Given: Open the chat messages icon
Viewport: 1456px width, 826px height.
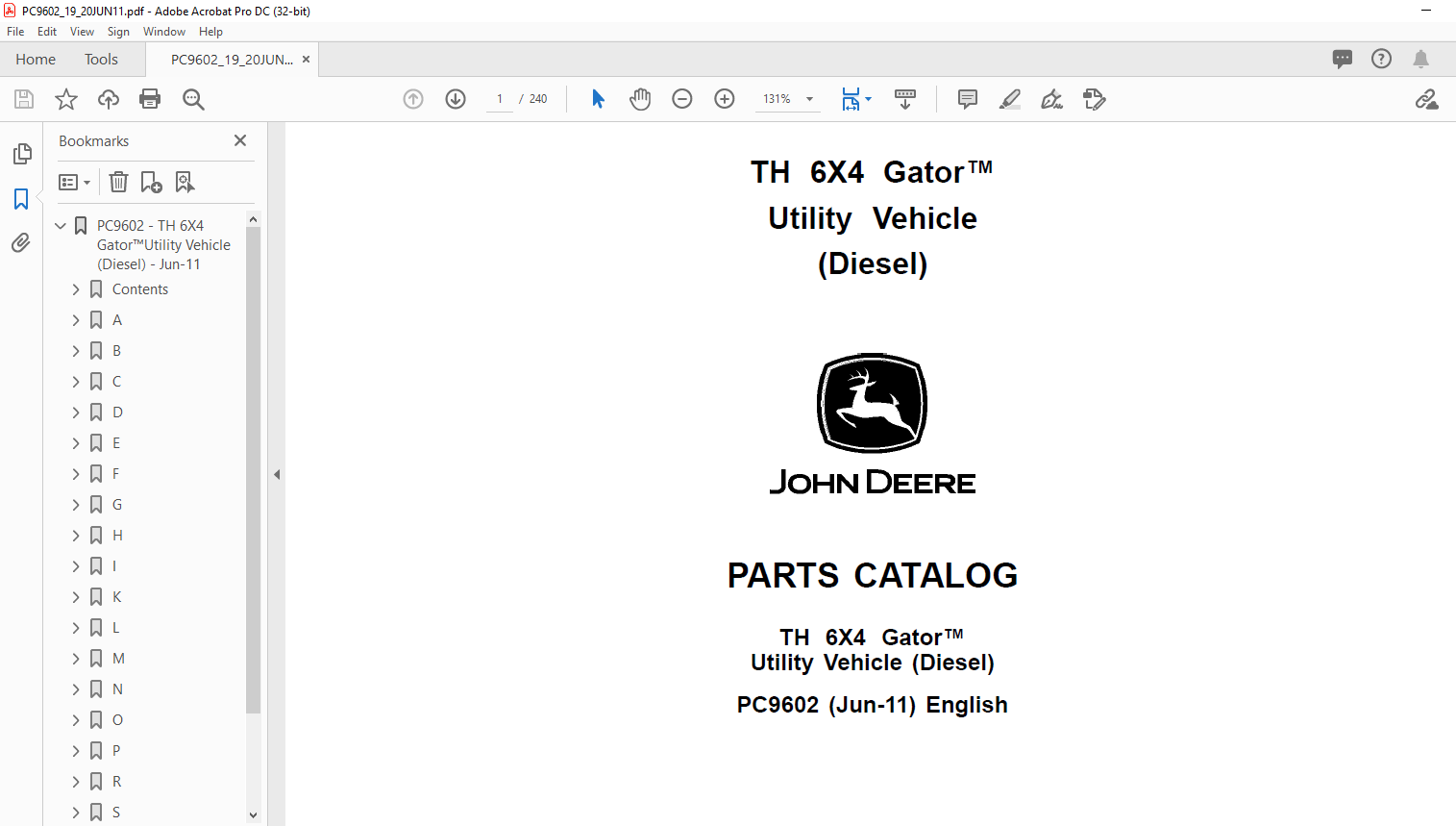Looking at the screenshot, I should coord(1343,59).
